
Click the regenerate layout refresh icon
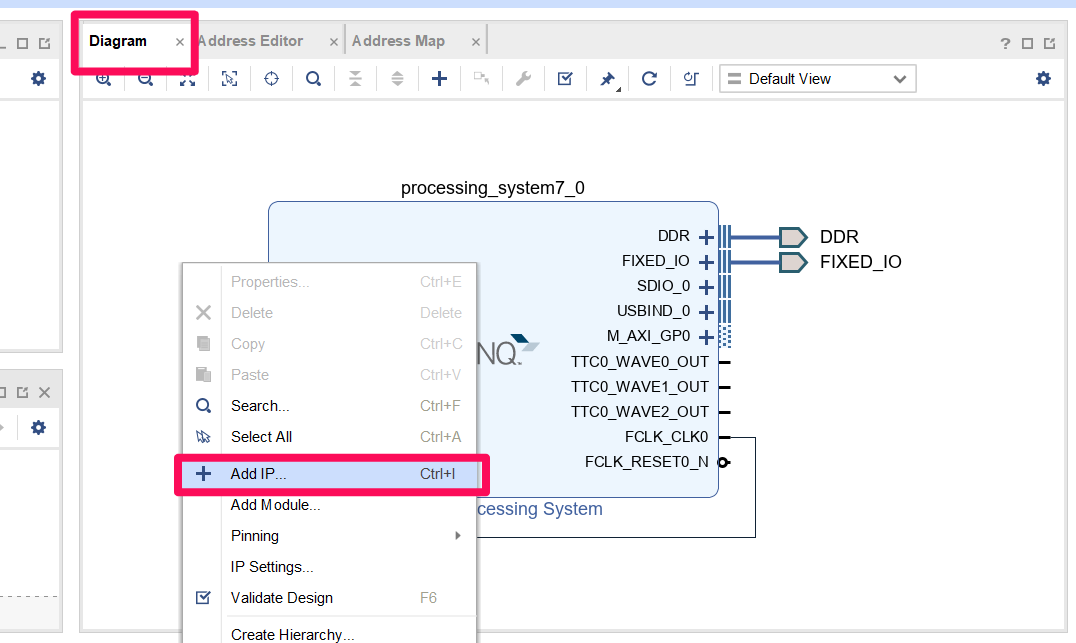click(x=649, y=79)
